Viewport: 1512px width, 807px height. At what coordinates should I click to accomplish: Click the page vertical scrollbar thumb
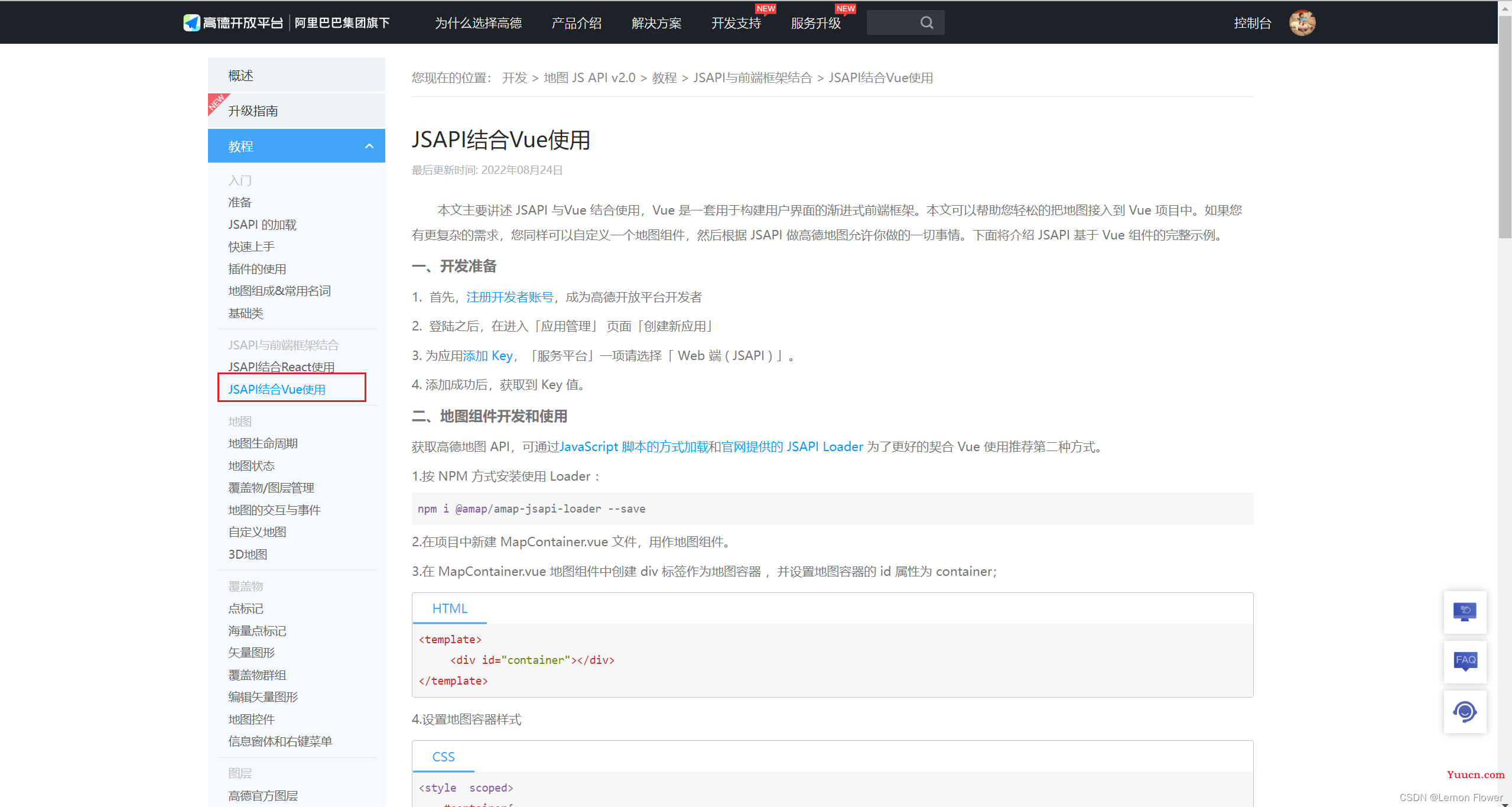(1505, 127)
